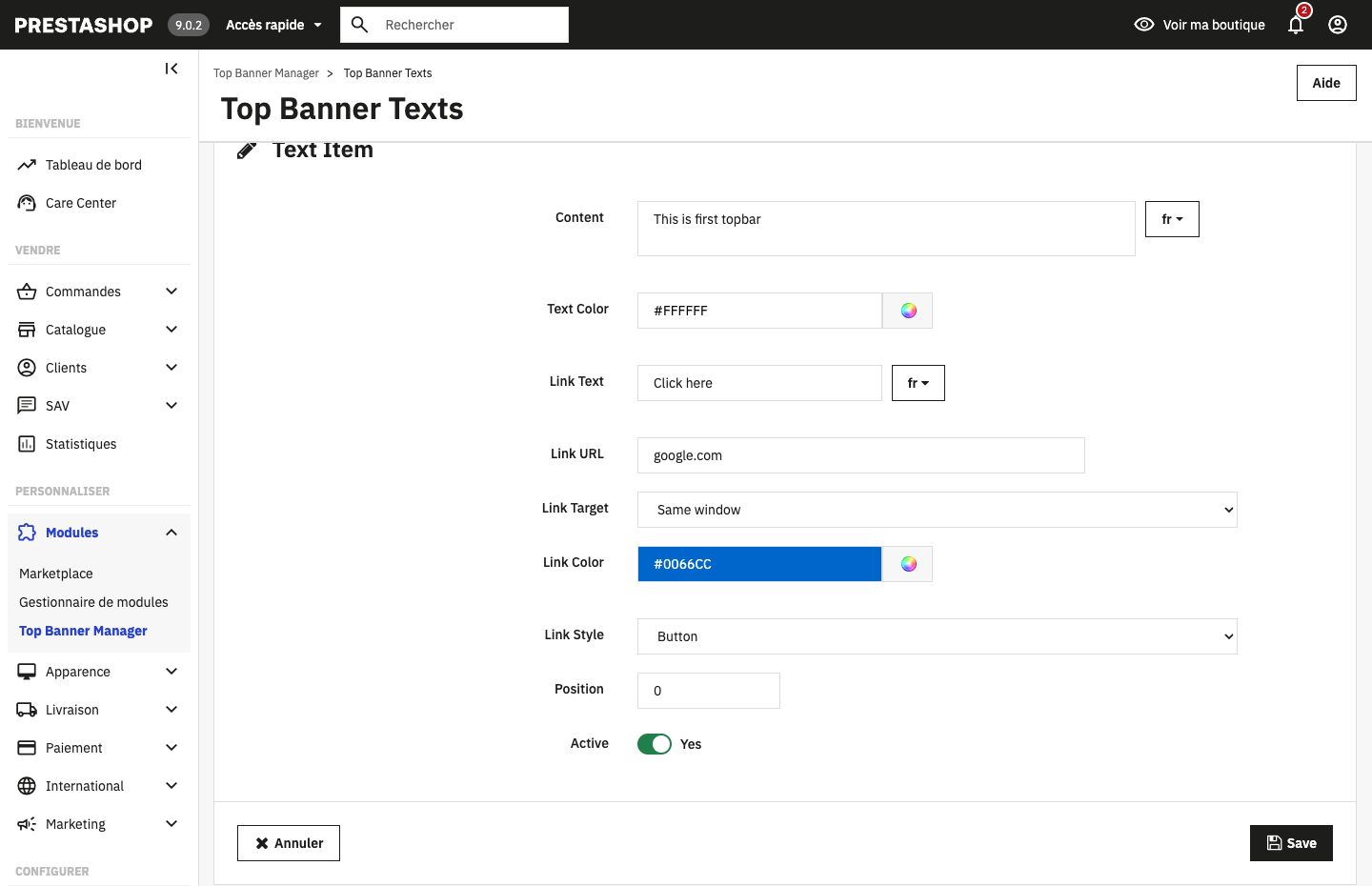Screen dimensions: 1372x886
Task: Click the Link Color #0066CC field
Action: pos(759,564)
